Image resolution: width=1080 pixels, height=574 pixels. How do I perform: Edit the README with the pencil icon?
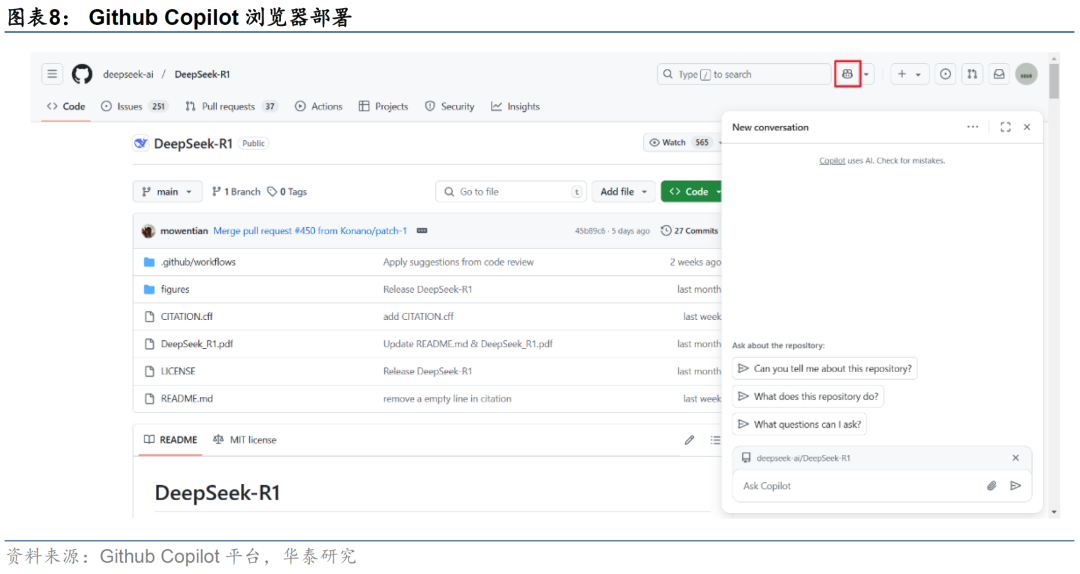[689, 440]
